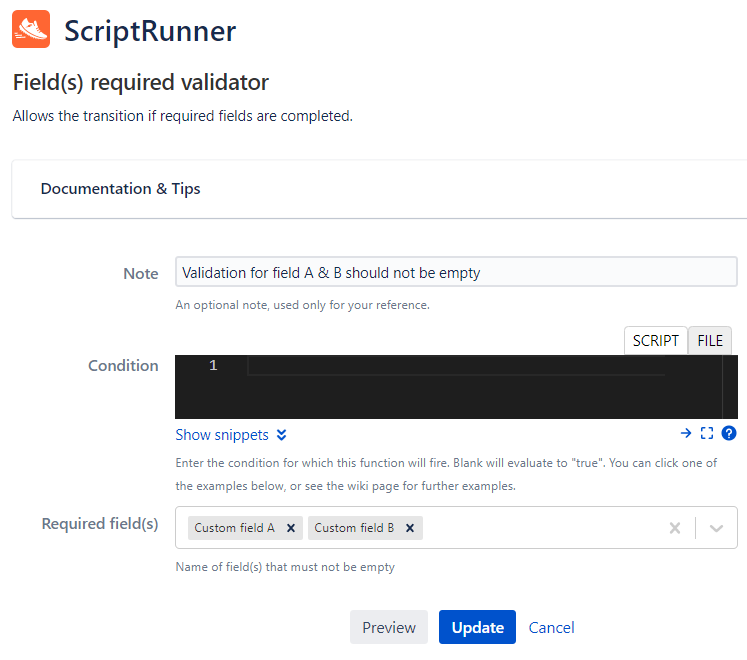Click 'An optional note' helper text

(x=303, y=305)
